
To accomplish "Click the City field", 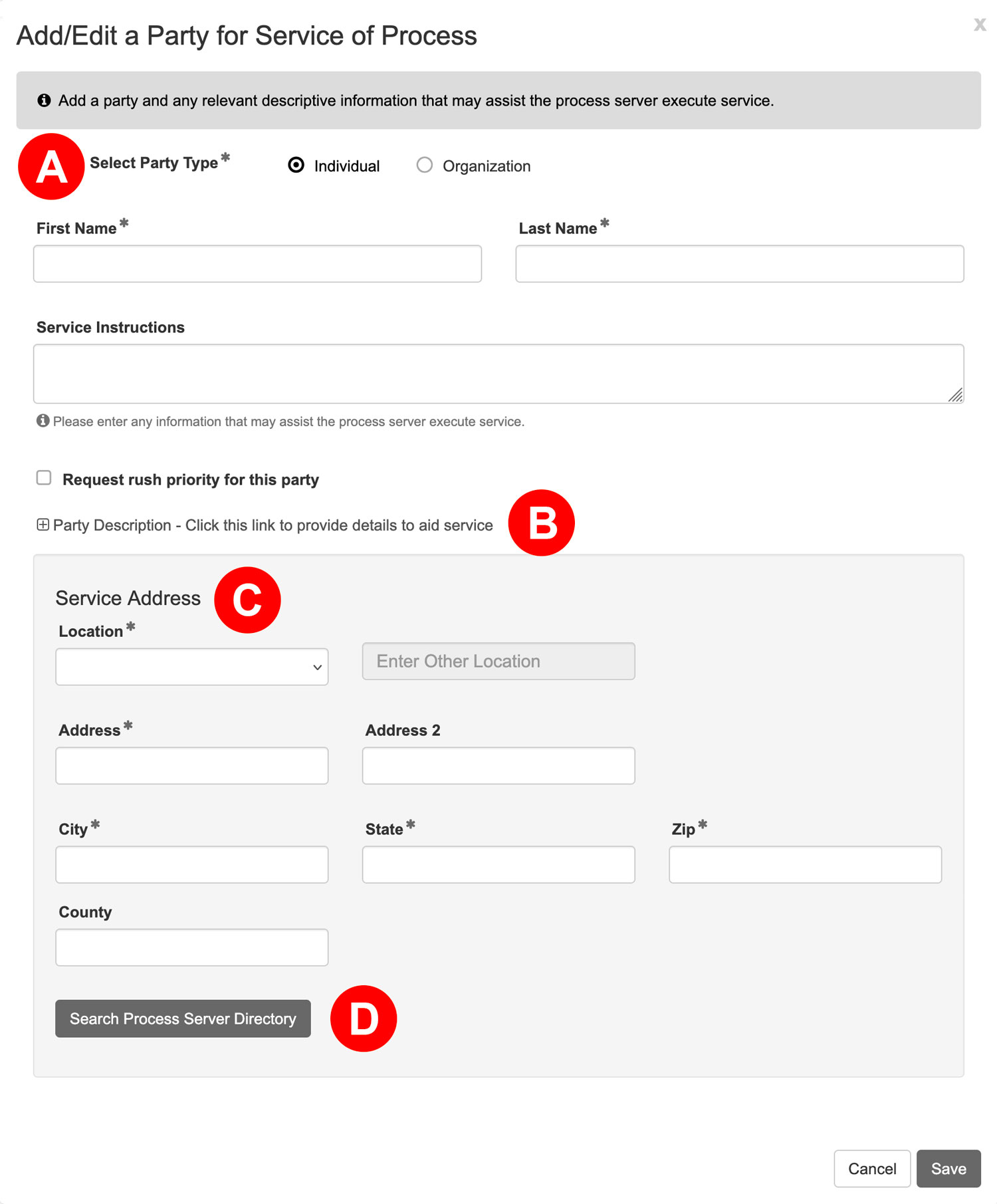I will coord(191,864).
